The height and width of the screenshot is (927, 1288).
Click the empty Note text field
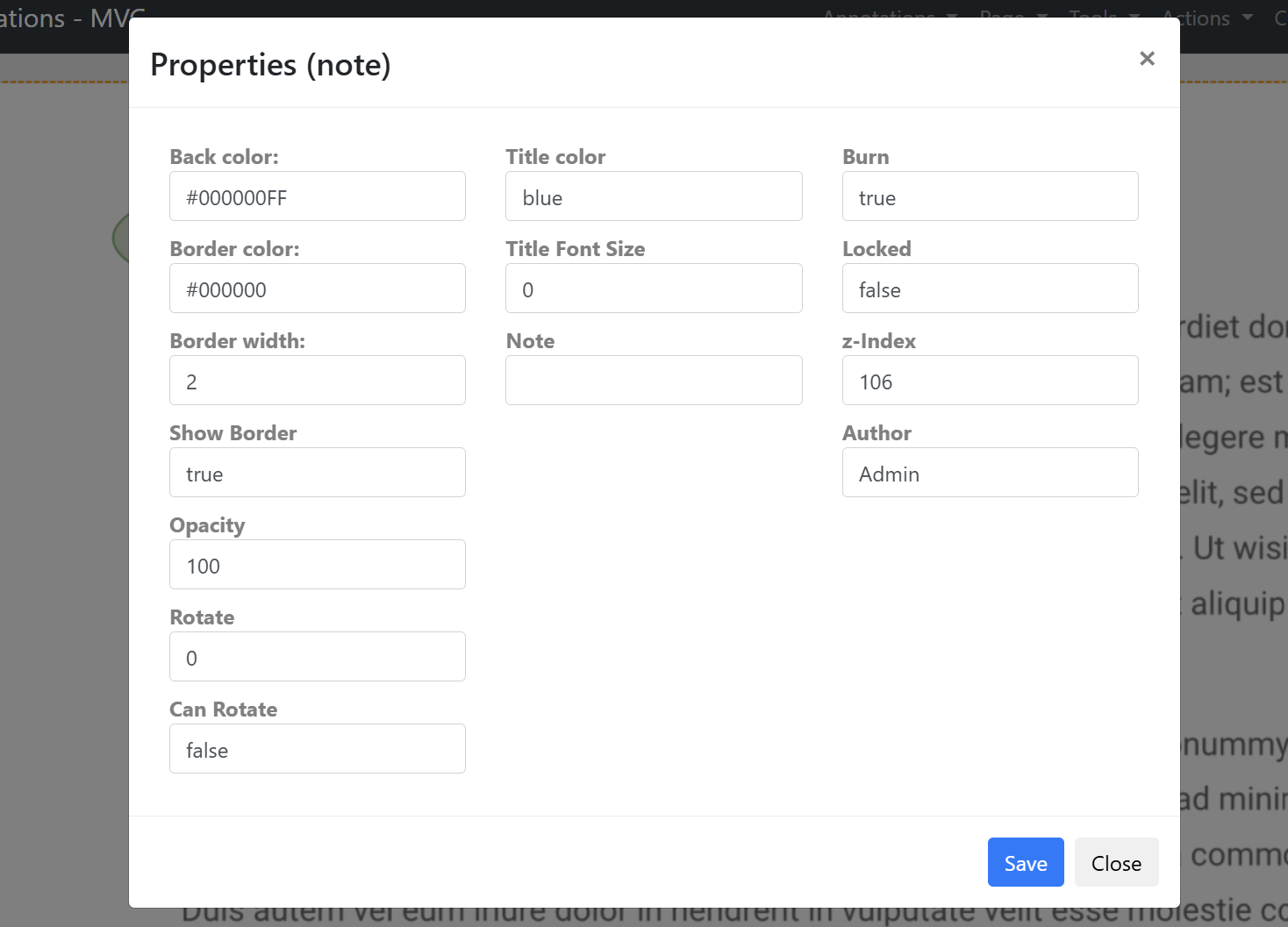(x=653, y=381)
